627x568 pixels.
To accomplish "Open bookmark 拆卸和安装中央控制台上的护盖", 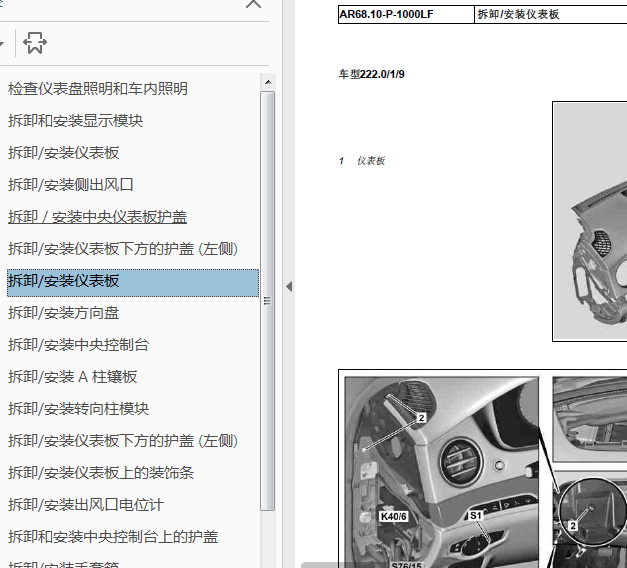I will 113,536.
